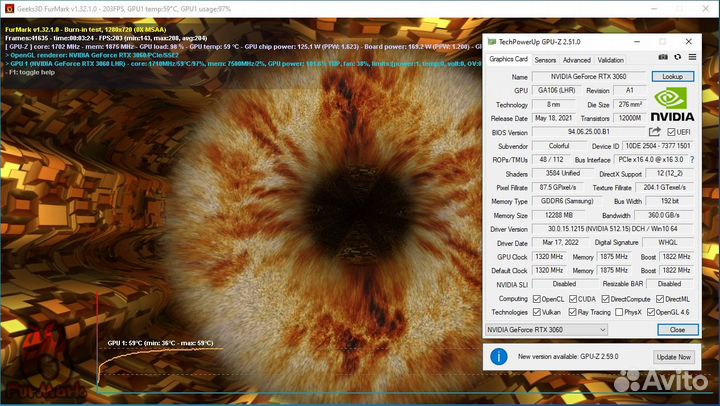Screen dimensions: 720x406
Task: Click the Bus Width value 192 bit
Action: coord(669,201)
